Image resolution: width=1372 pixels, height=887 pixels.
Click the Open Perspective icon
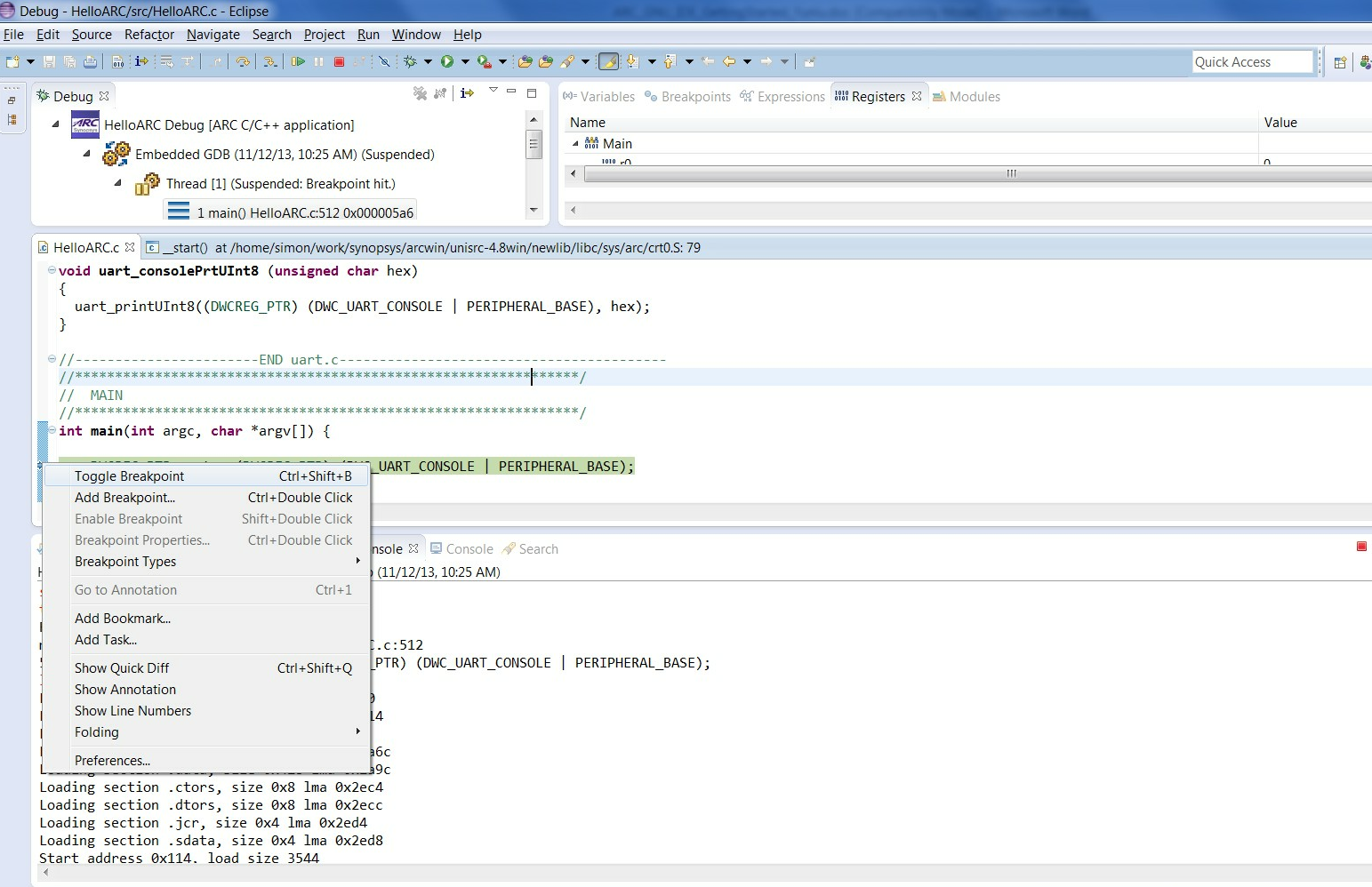(1340, 62)
